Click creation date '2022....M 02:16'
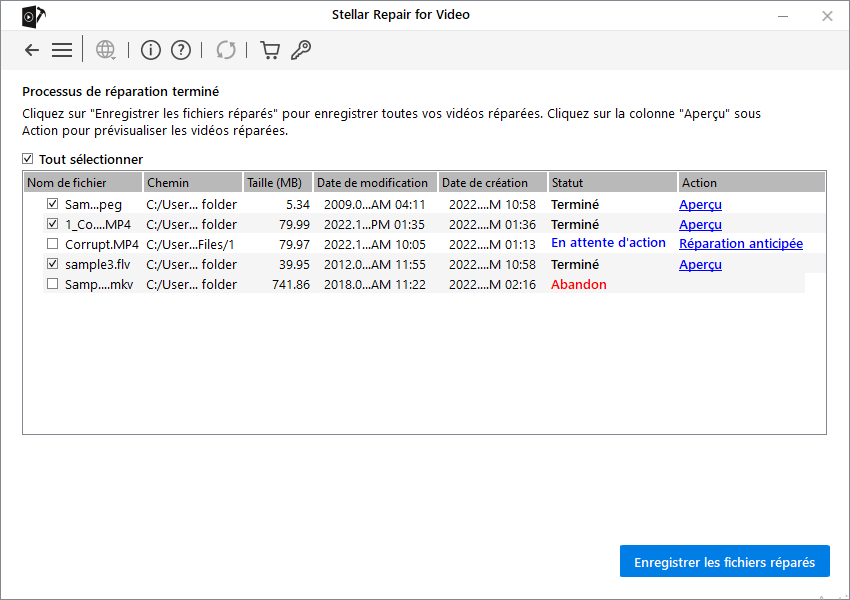The height and width of the screenshot is (600, 850). (x=492, y=285)
